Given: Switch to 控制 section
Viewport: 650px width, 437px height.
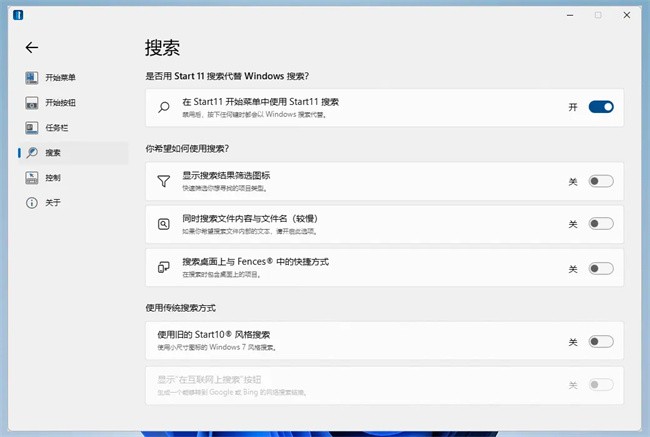Looking at the screenshot, I should 73,177.
